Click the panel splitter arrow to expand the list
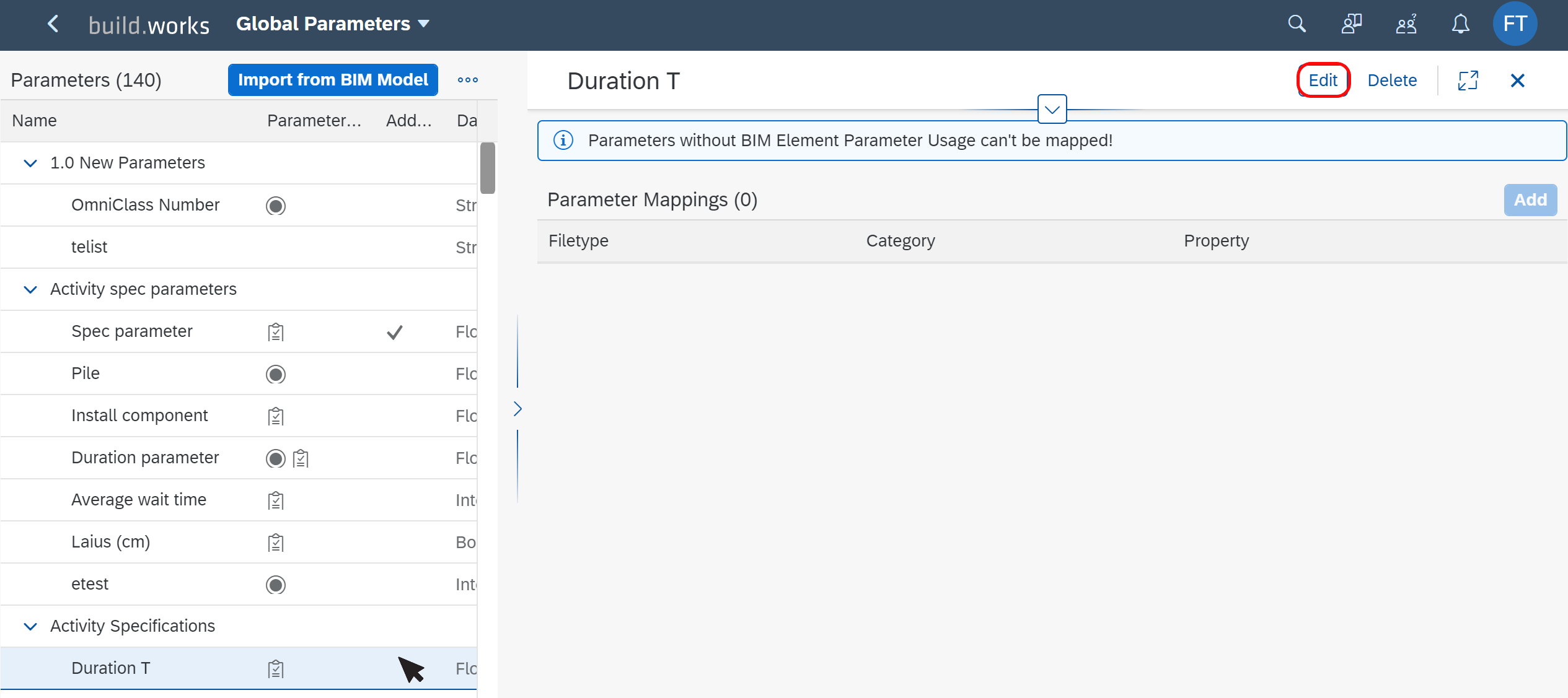 point(518,409)
